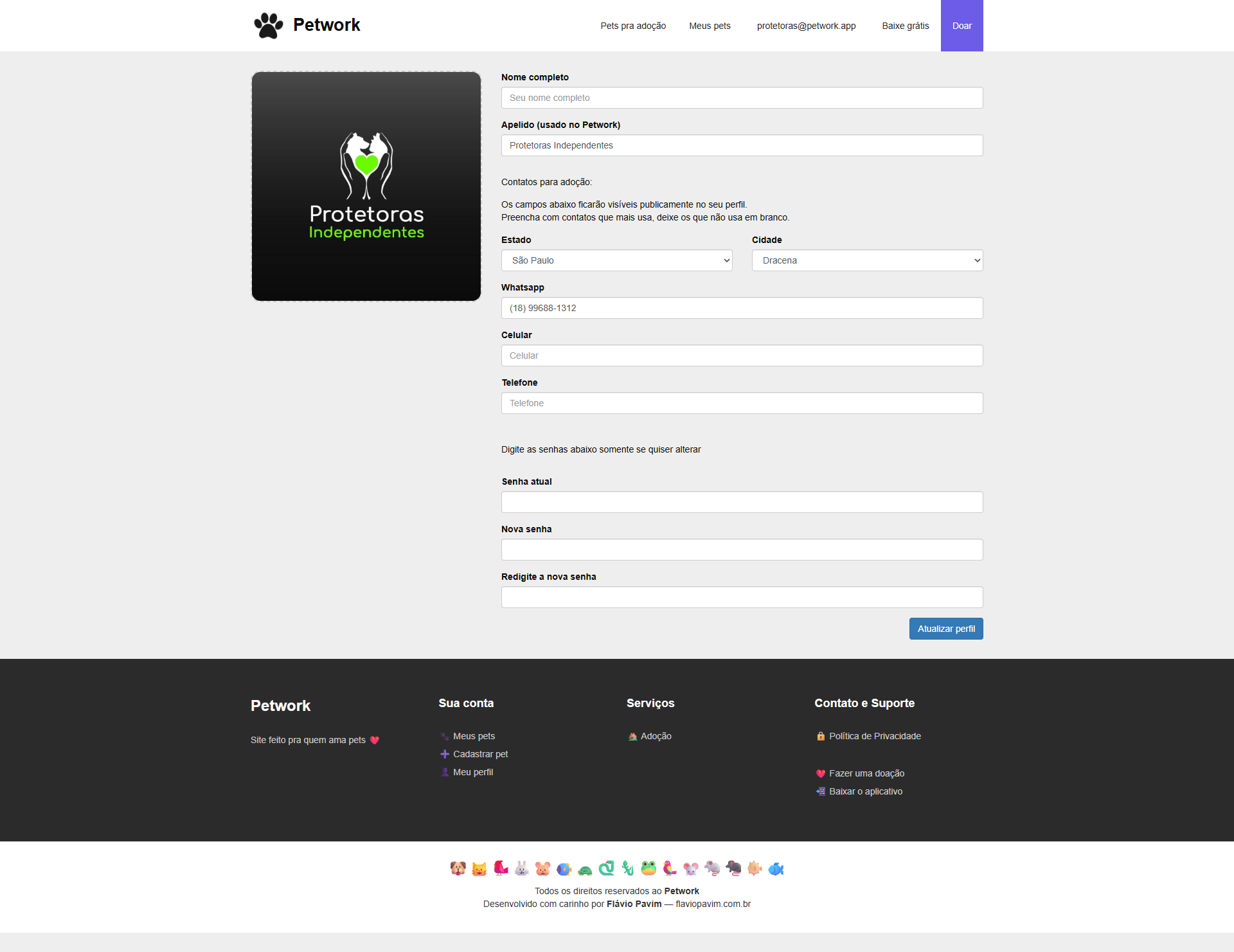Click the pufferfish emoji in footer
The height and width of the screenshot is (952, 1234).
click(x=755, y=869)
